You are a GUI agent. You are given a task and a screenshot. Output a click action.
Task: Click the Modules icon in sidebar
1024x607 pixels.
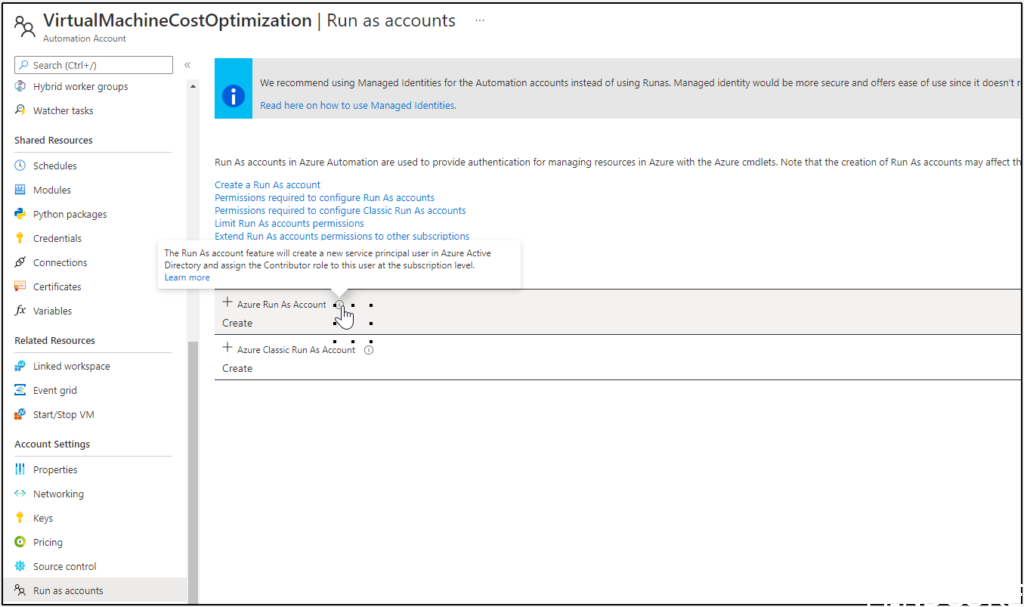[20, 190]
